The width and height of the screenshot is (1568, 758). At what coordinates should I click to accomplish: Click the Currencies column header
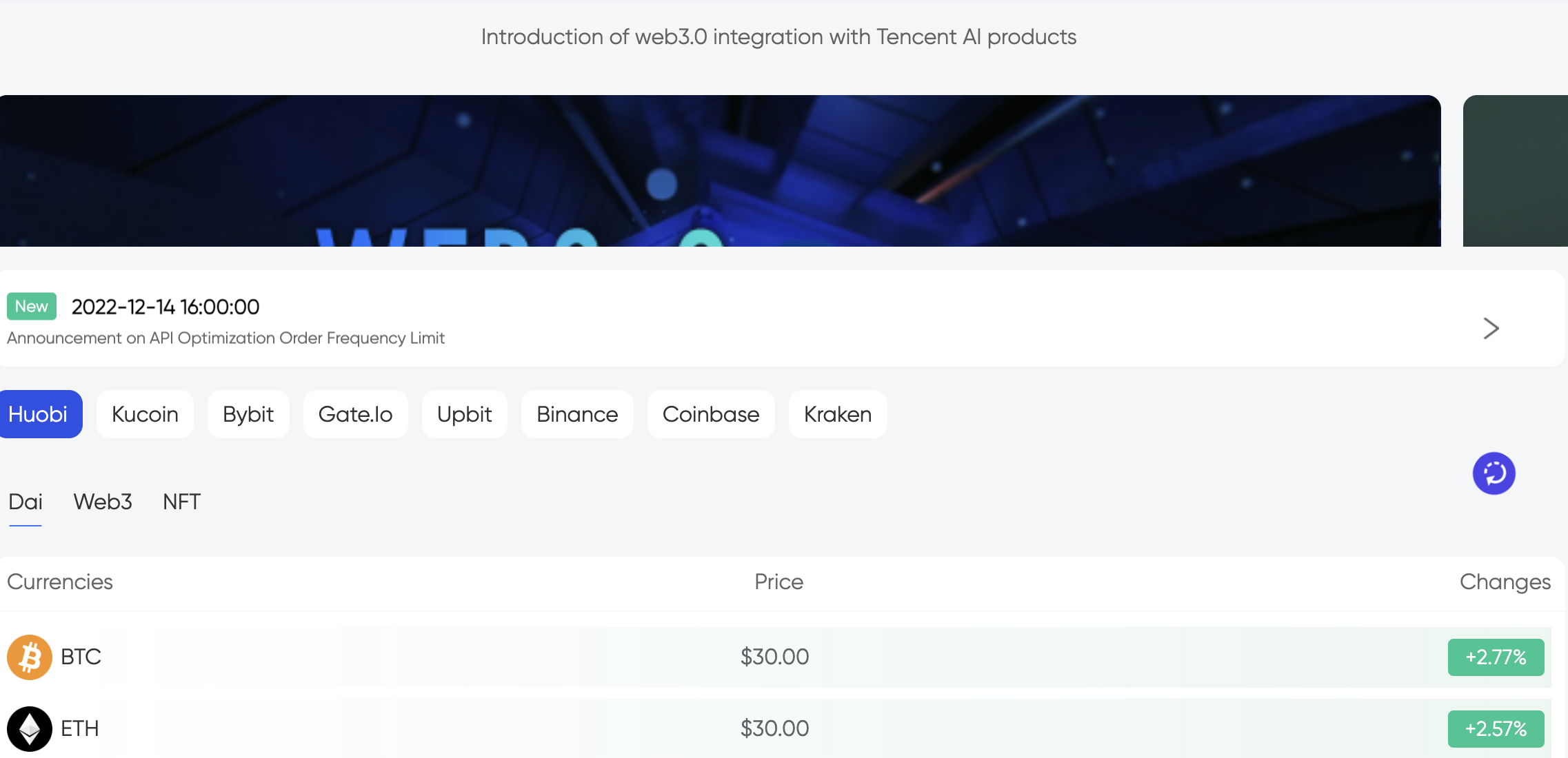pyautogui.click(x=60, y=582)
